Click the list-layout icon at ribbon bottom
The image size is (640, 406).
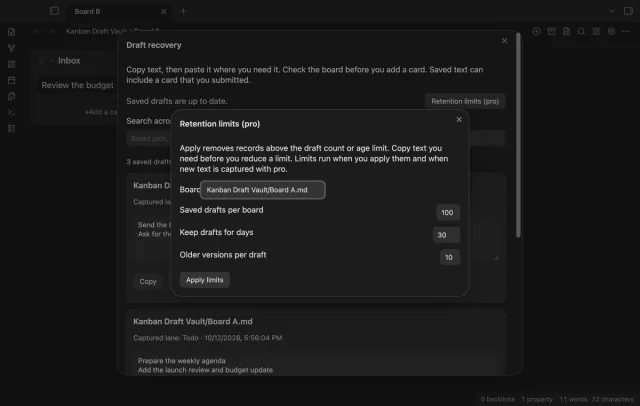click(11, 129)
